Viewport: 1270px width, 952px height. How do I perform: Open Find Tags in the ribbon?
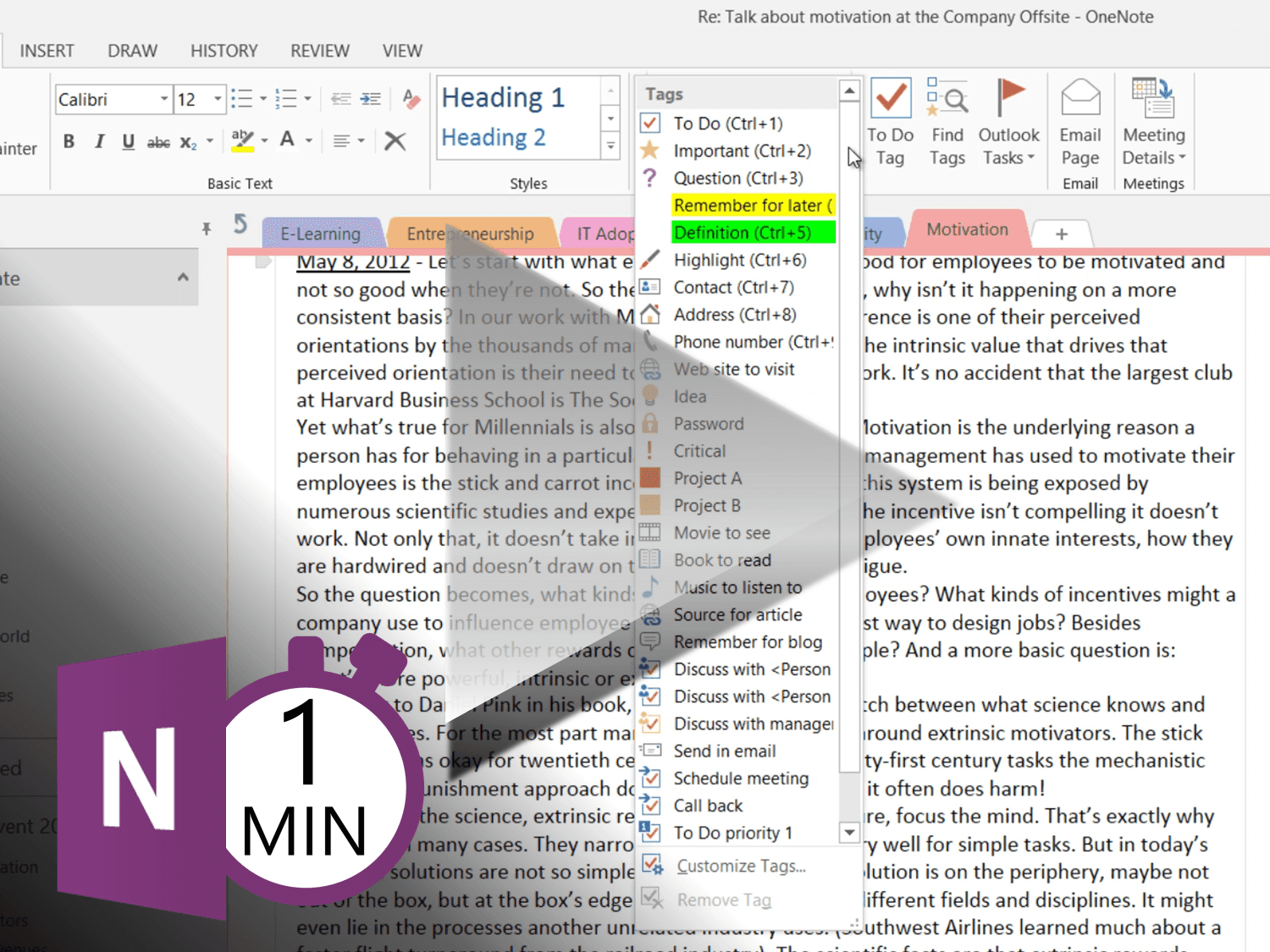point(947,123)
